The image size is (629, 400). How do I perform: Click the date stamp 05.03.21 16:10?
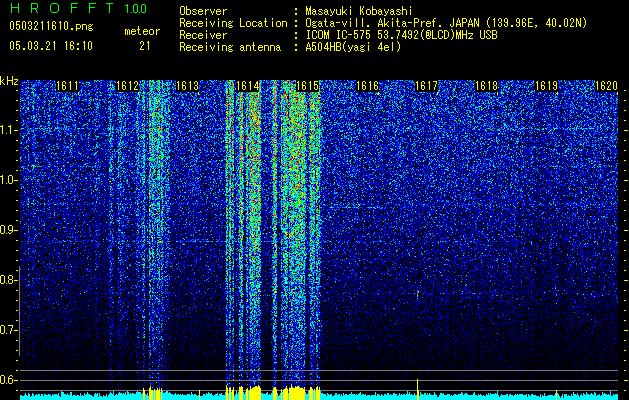[x=51, y=45]
